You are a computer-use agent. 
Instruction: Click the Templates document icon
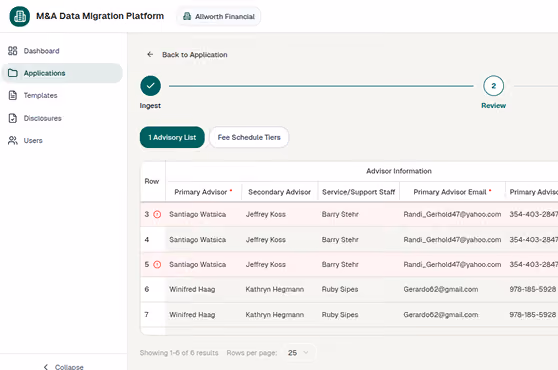12,95
